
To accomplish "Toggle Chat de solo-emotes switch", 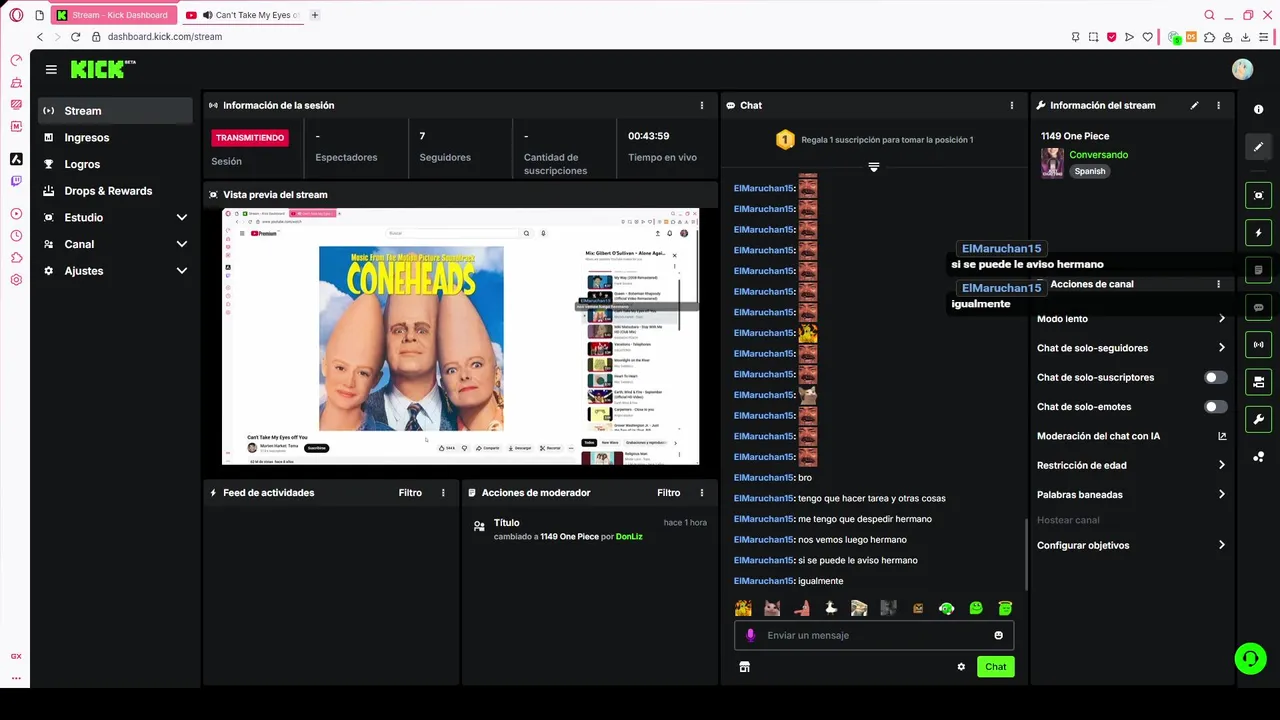I will point(1215,407).
